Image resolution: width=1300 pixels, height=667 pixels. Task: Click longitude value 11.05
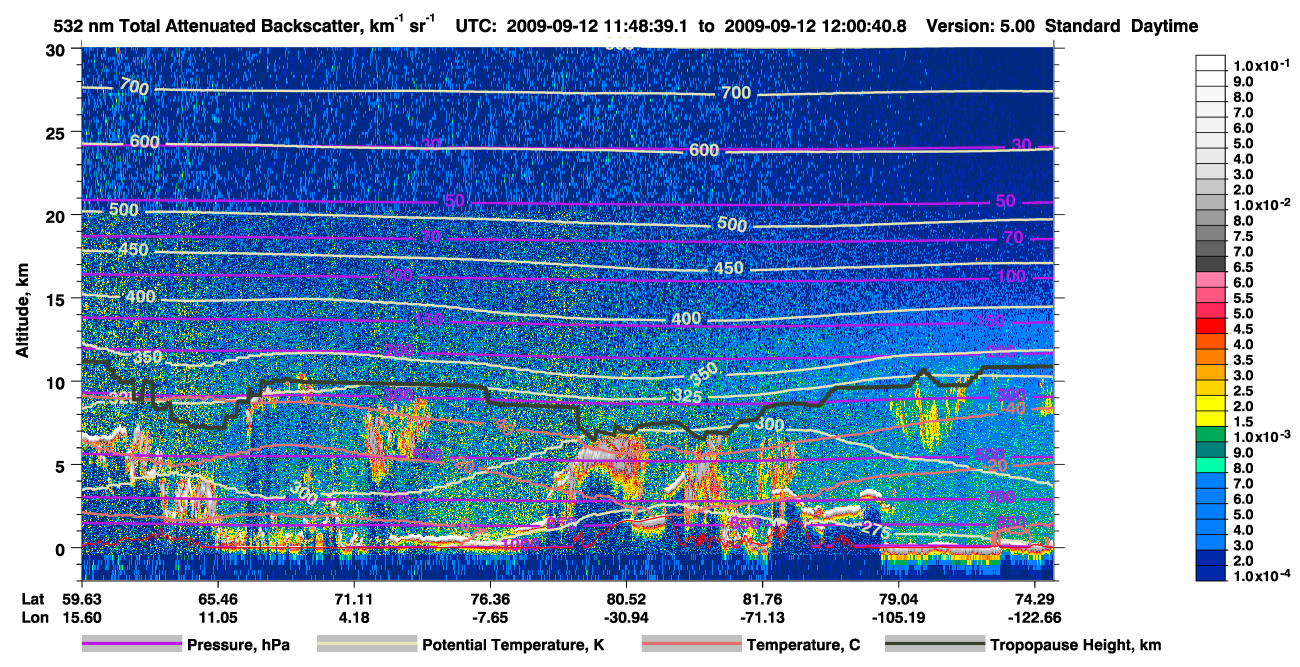click(216, 618)
